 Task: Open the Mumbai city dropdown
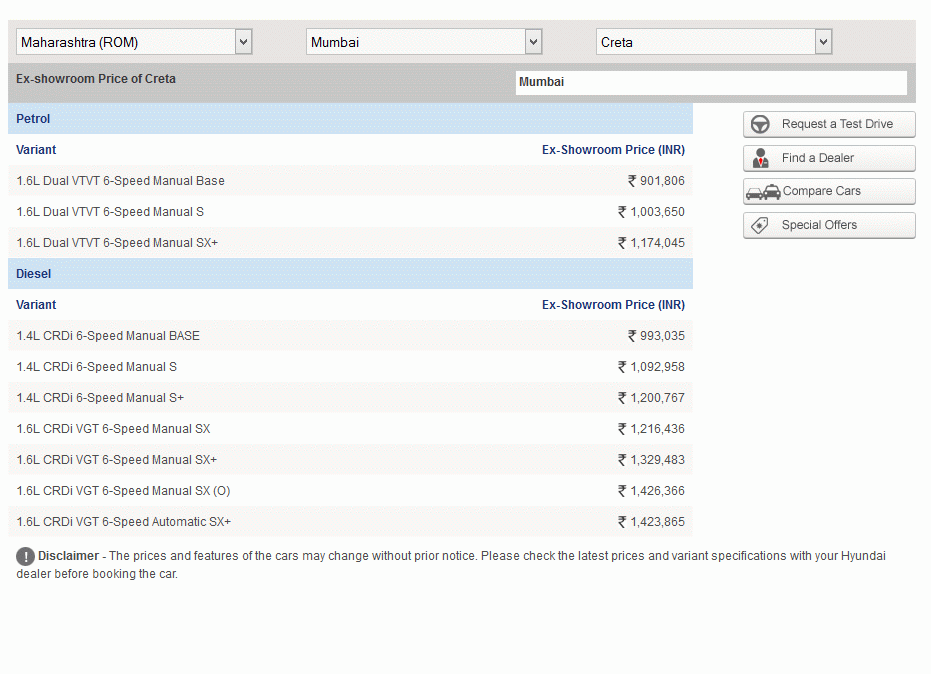424,42
